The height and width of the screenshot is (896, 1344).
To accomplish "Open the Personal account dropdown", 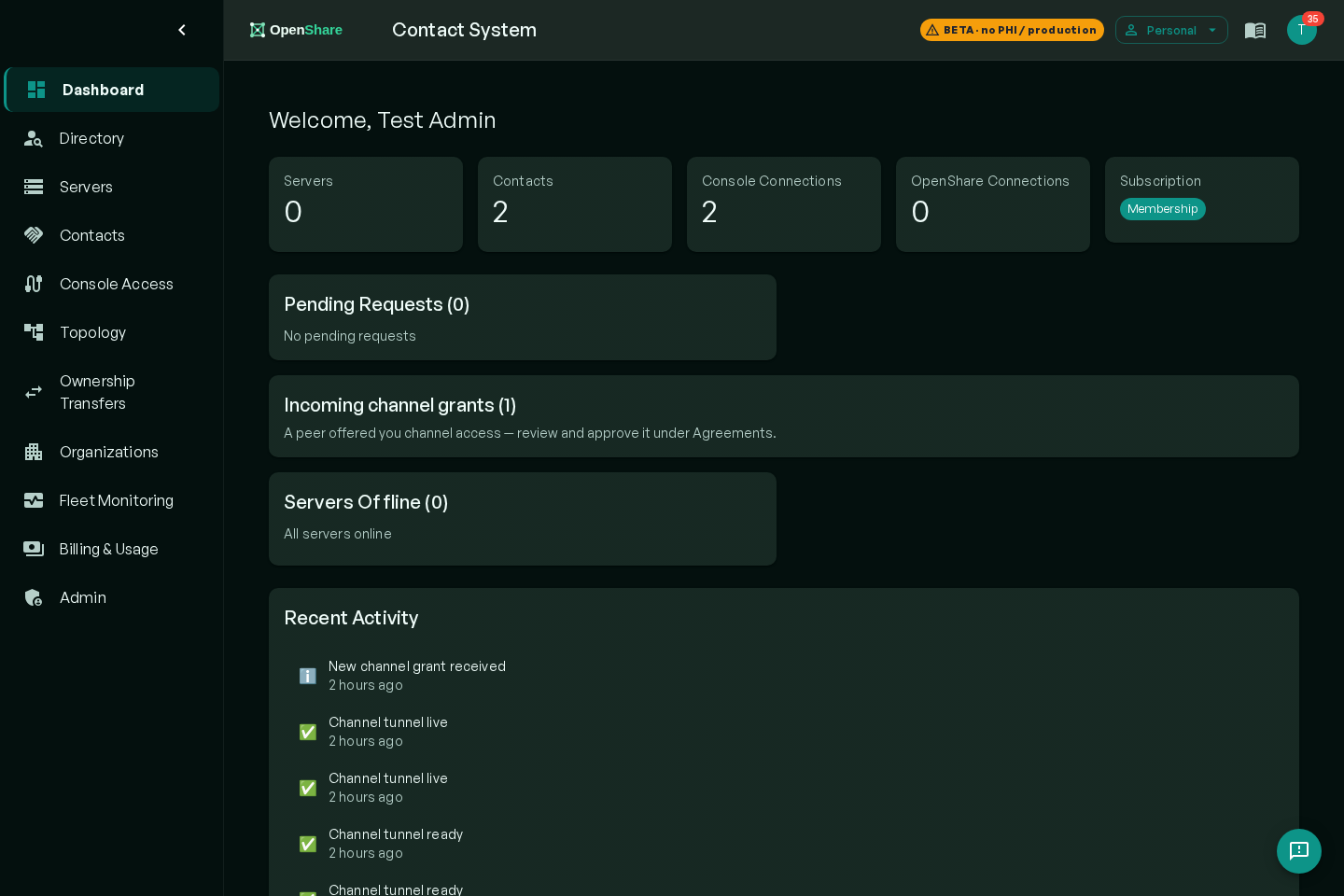I will click(1171, 30).
